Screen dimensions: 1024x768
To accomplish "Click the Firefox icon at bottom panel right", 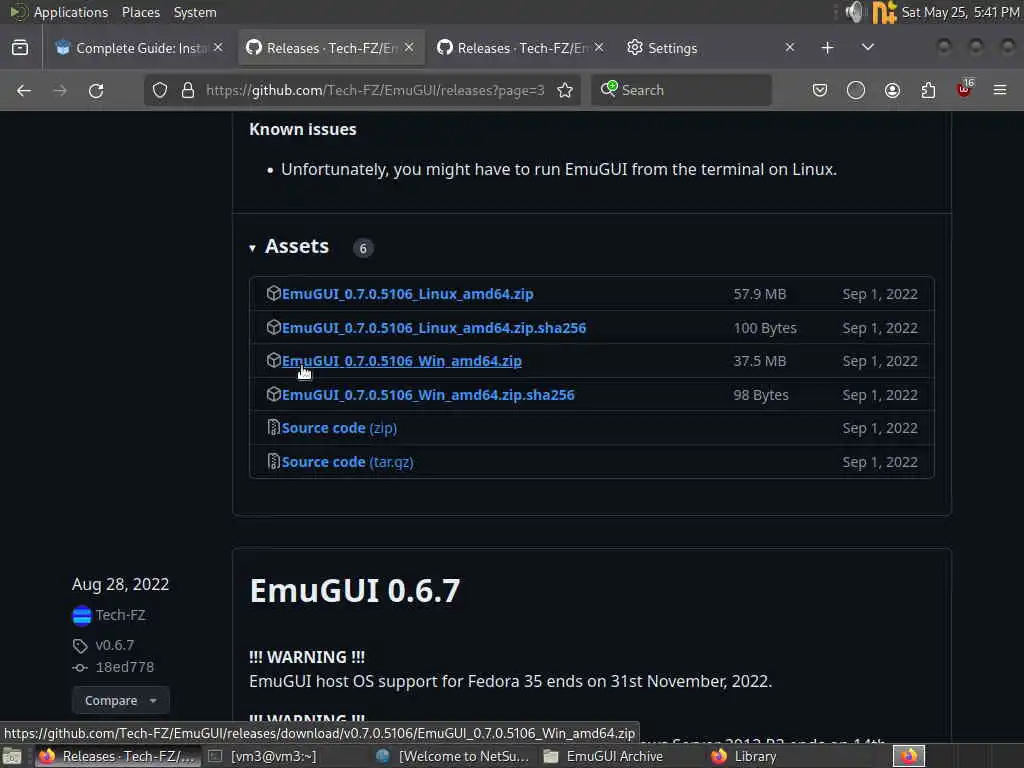I will tap(908, 756).
